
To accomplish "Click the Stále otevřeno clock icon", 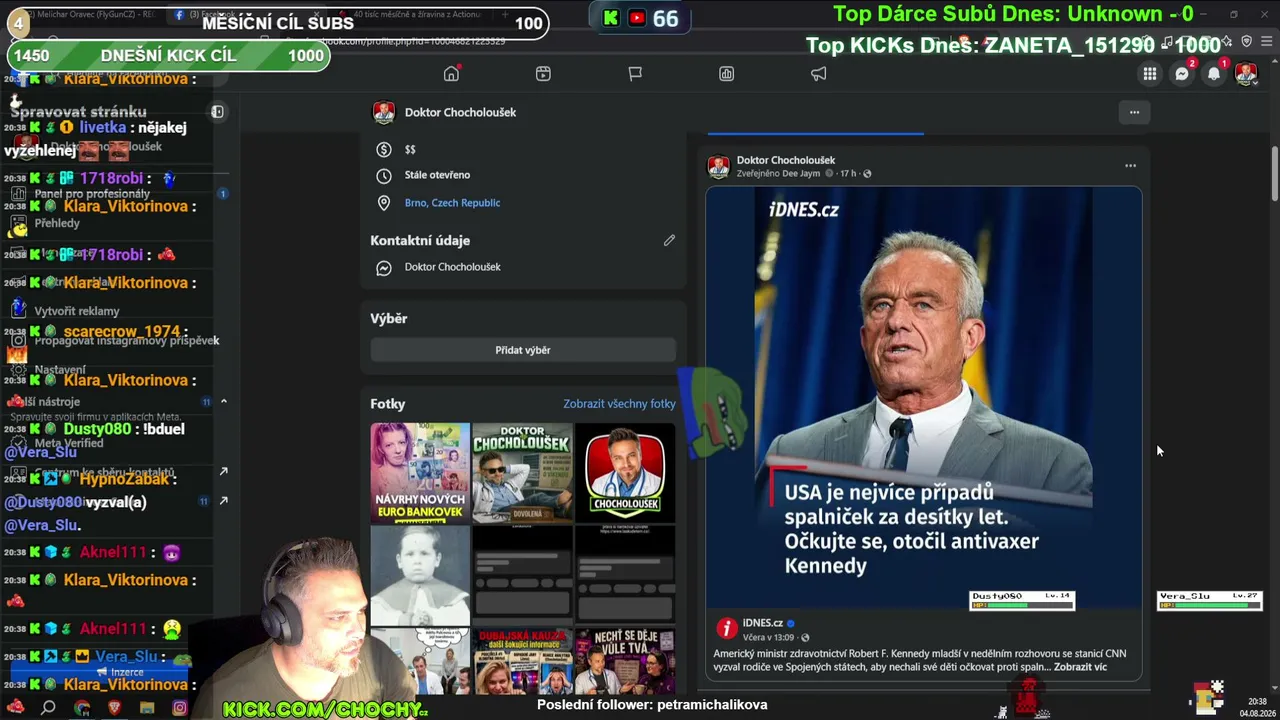I will coord(383,176).
